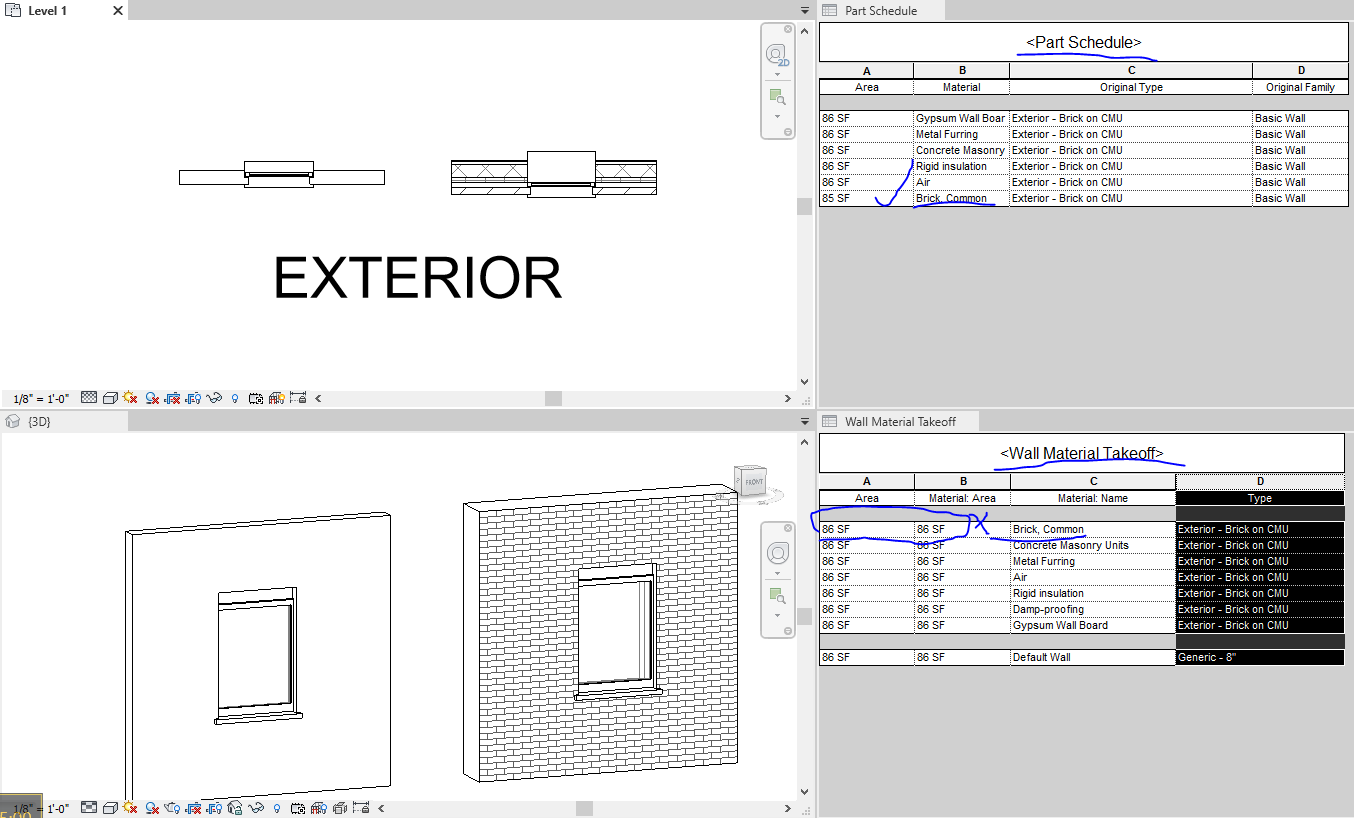Screen dimensions: 1354x818
Task: Open the Rendering teapot icon in 3D view
Action: 171,807
